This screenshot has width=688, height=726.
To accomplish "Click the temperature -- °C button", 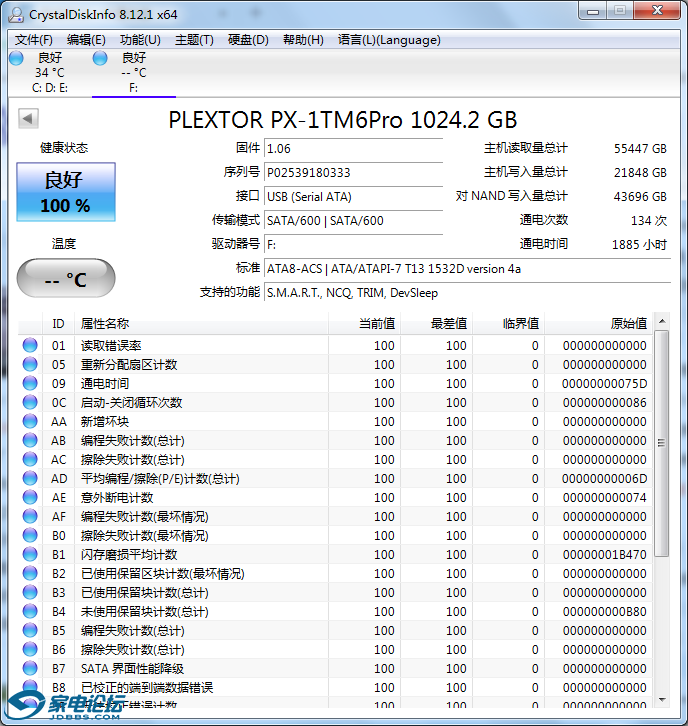I will [x=66, y=278].
